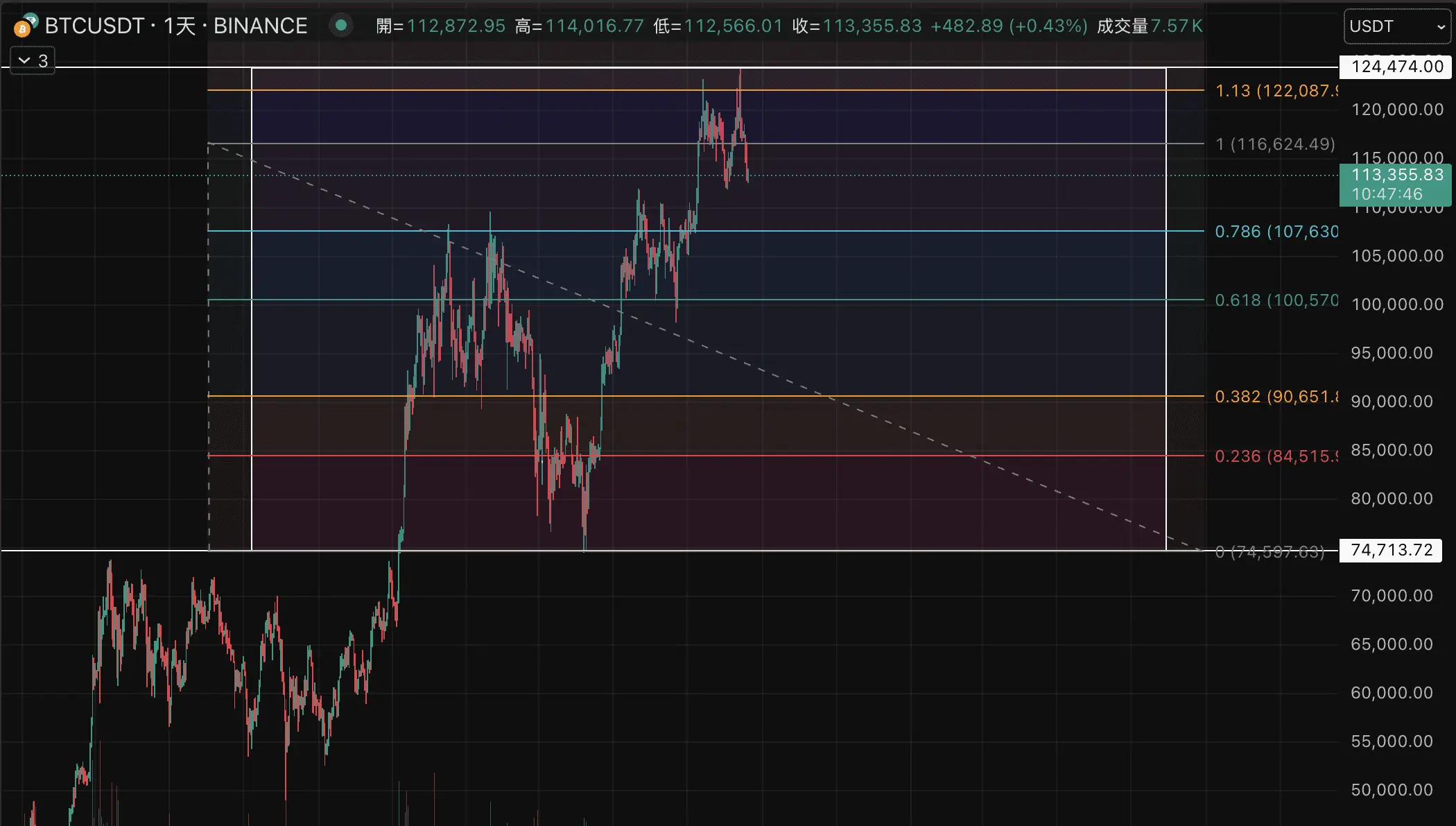This screenshot has height=826, width=1456.
Task: Click the volume value 7.57K
Action: [x=1177, y=26]
